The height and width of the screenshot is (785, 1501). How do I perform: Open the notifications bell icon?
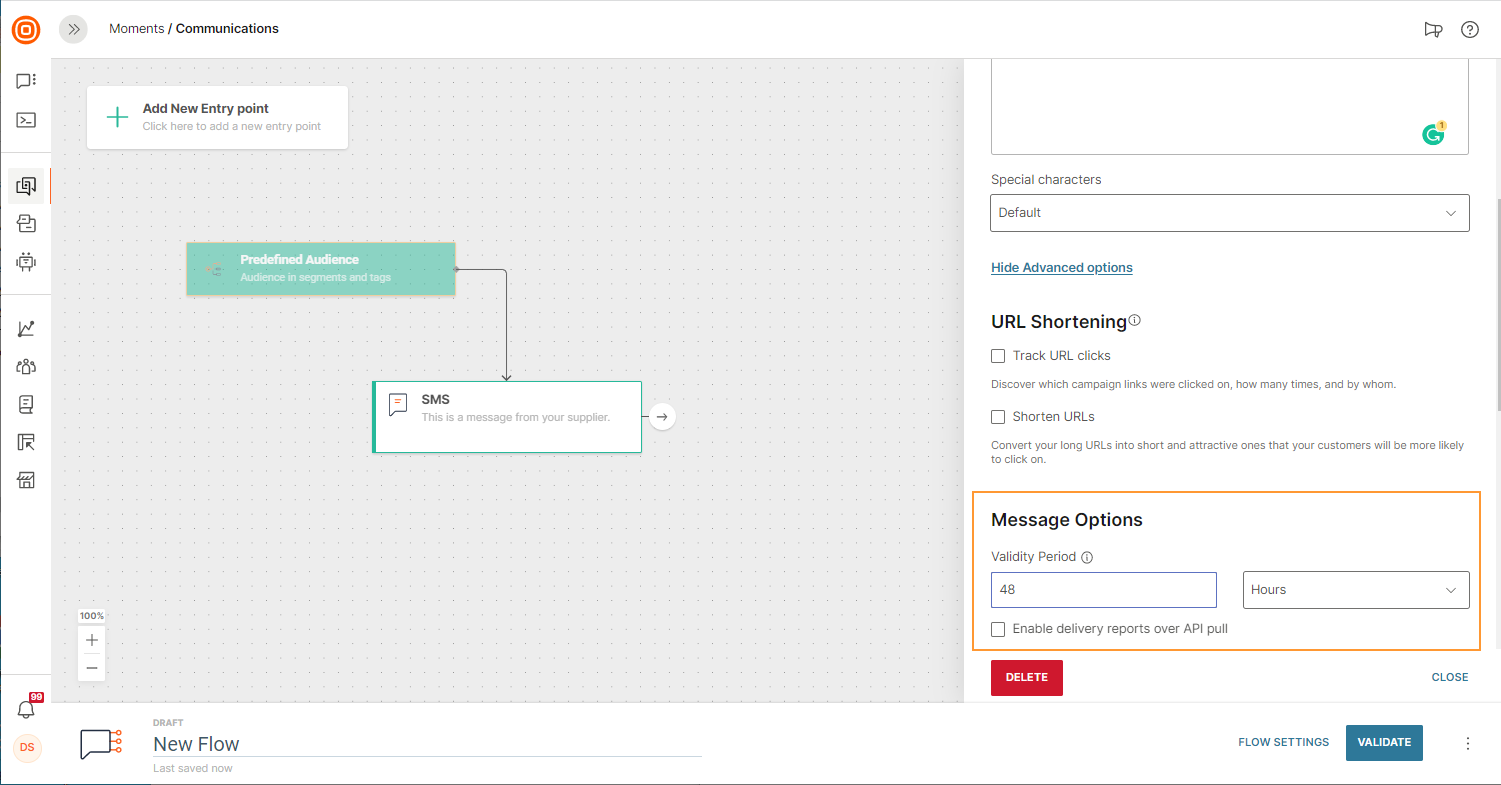[26, 709]
